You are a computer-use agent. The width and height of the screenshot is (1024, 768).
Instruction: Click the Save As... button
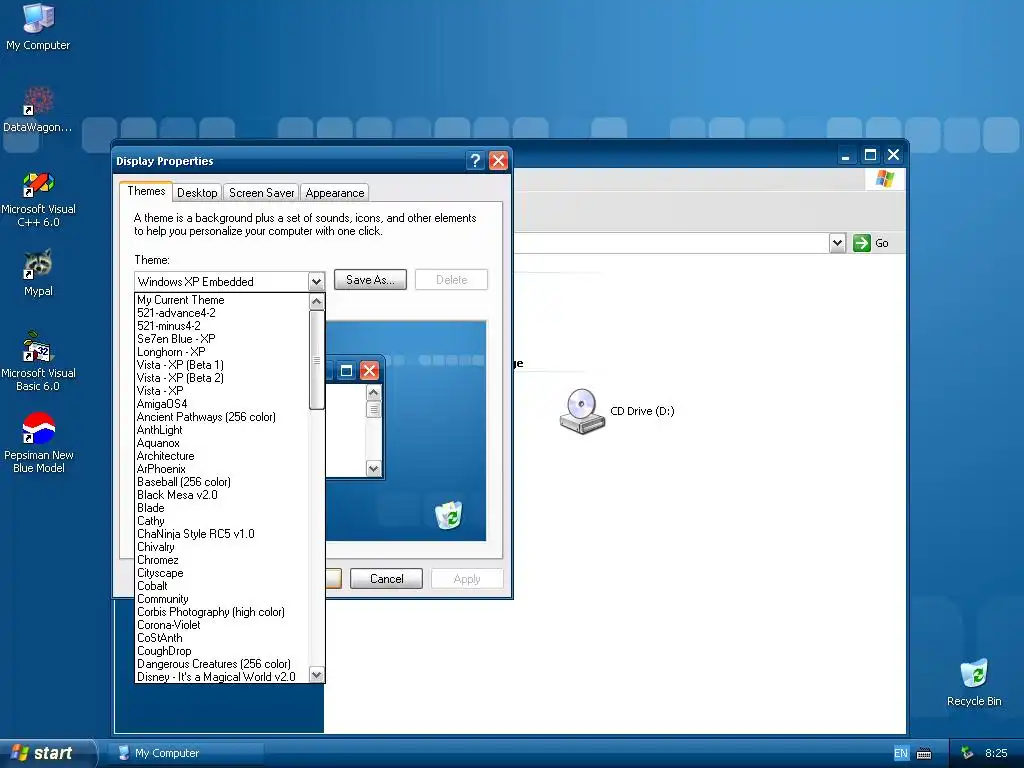[x=370, y=280]
